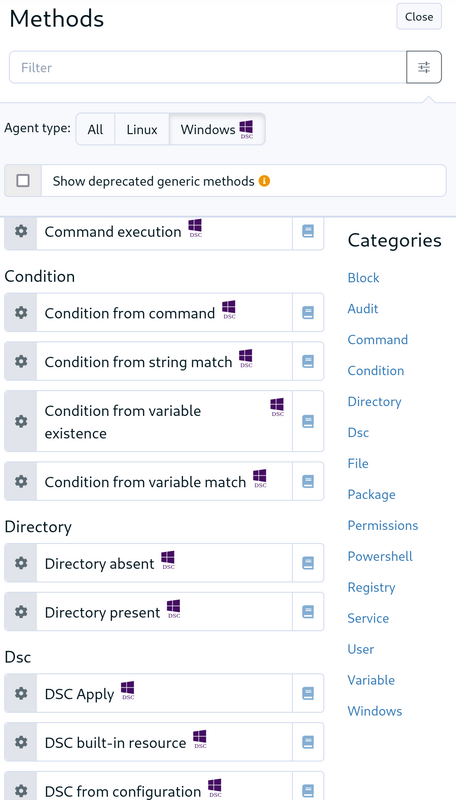Select the All agent type option

click(95, 130)
